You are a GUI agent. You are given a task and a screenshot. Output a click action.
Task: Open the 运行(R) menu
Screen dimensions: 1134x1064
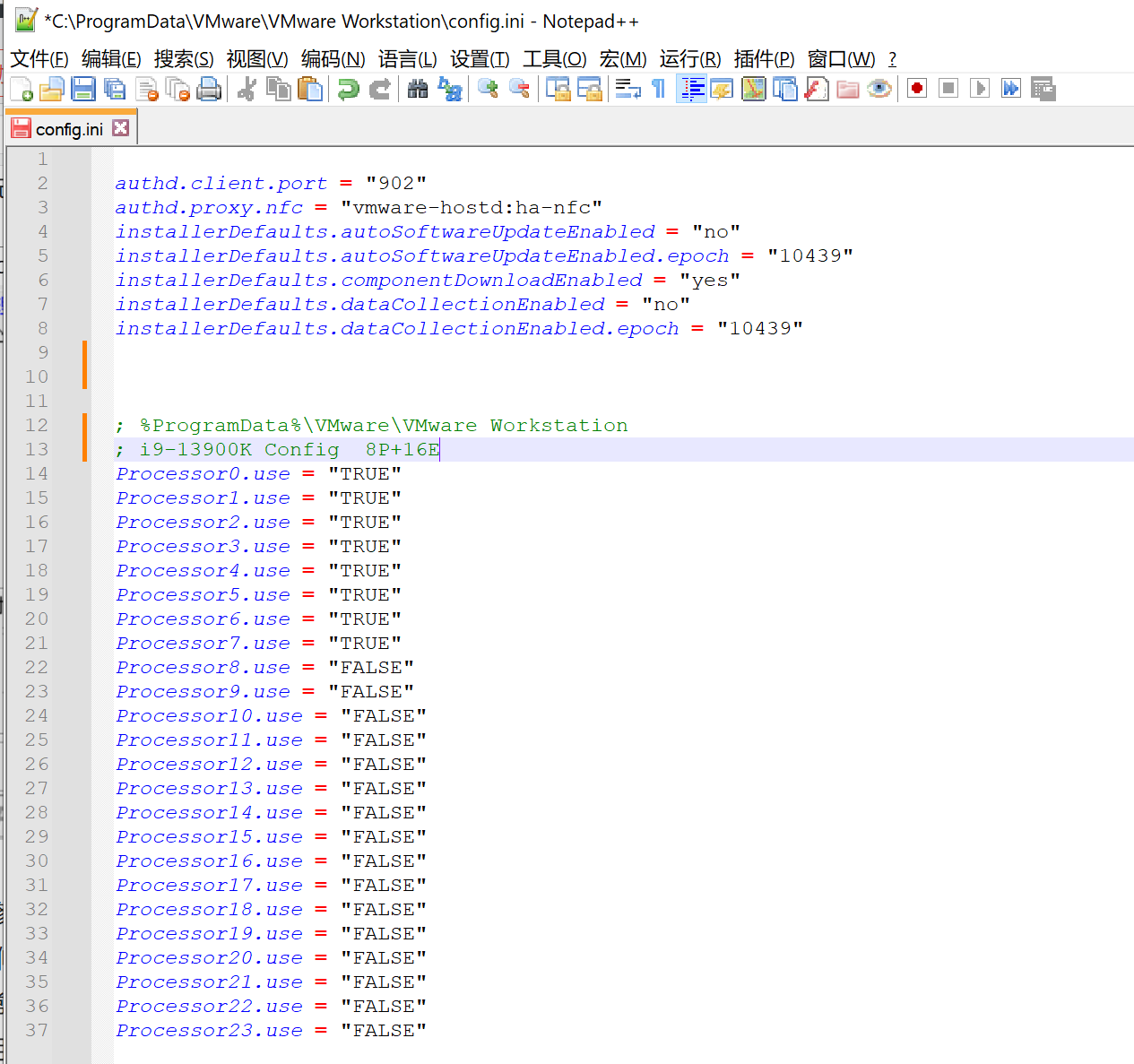pos(690,59)
